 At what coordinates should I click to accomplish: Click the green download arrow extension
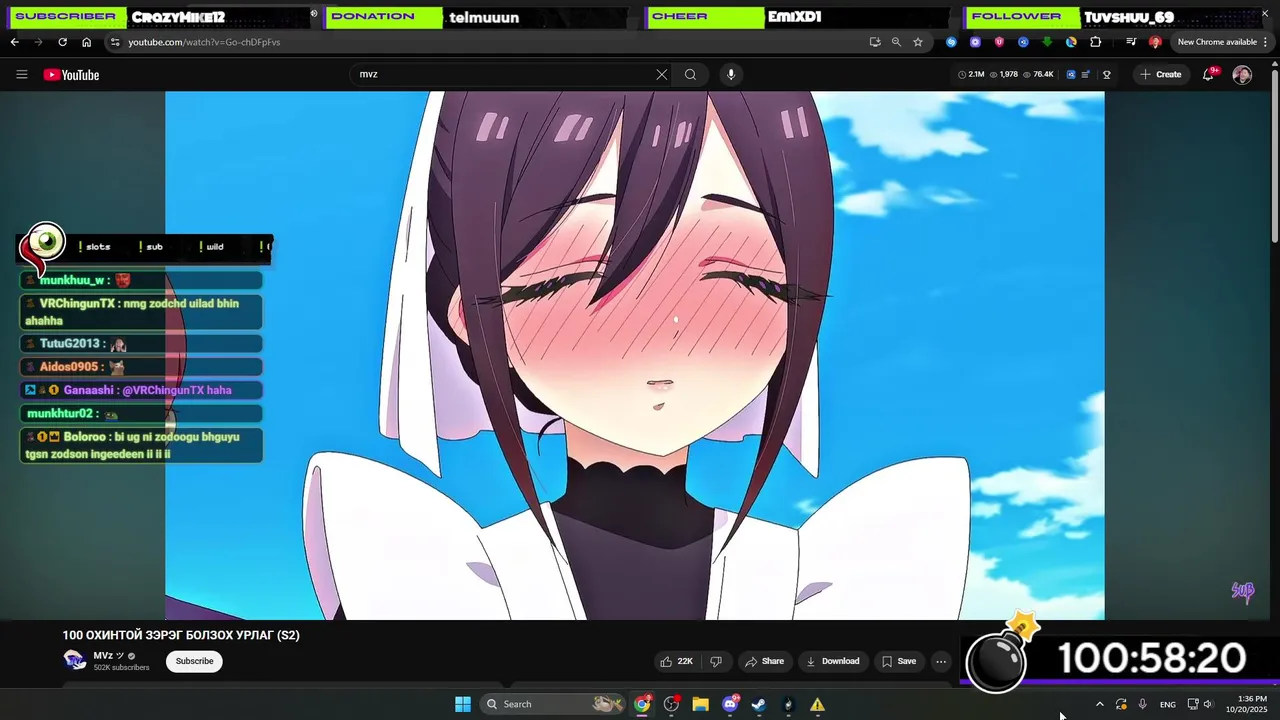pos(1047,42)
